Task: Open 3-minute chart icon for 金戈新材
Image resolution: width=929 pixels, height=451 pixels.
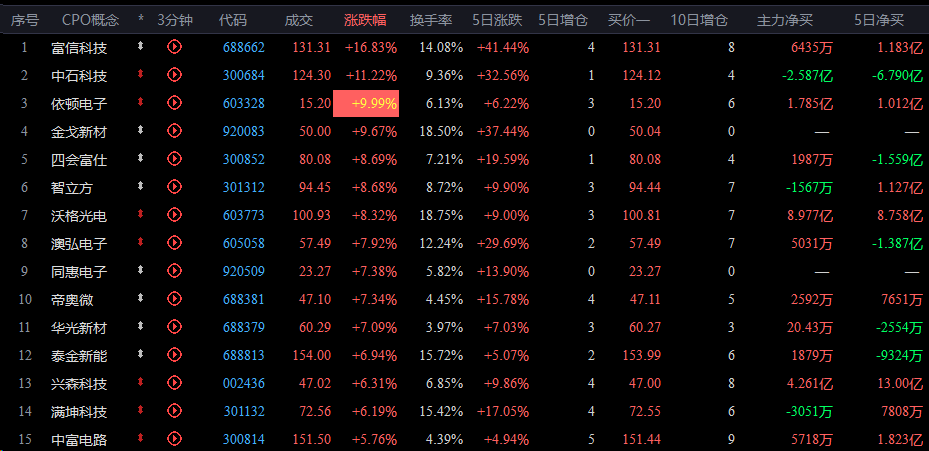Action: 174,130
